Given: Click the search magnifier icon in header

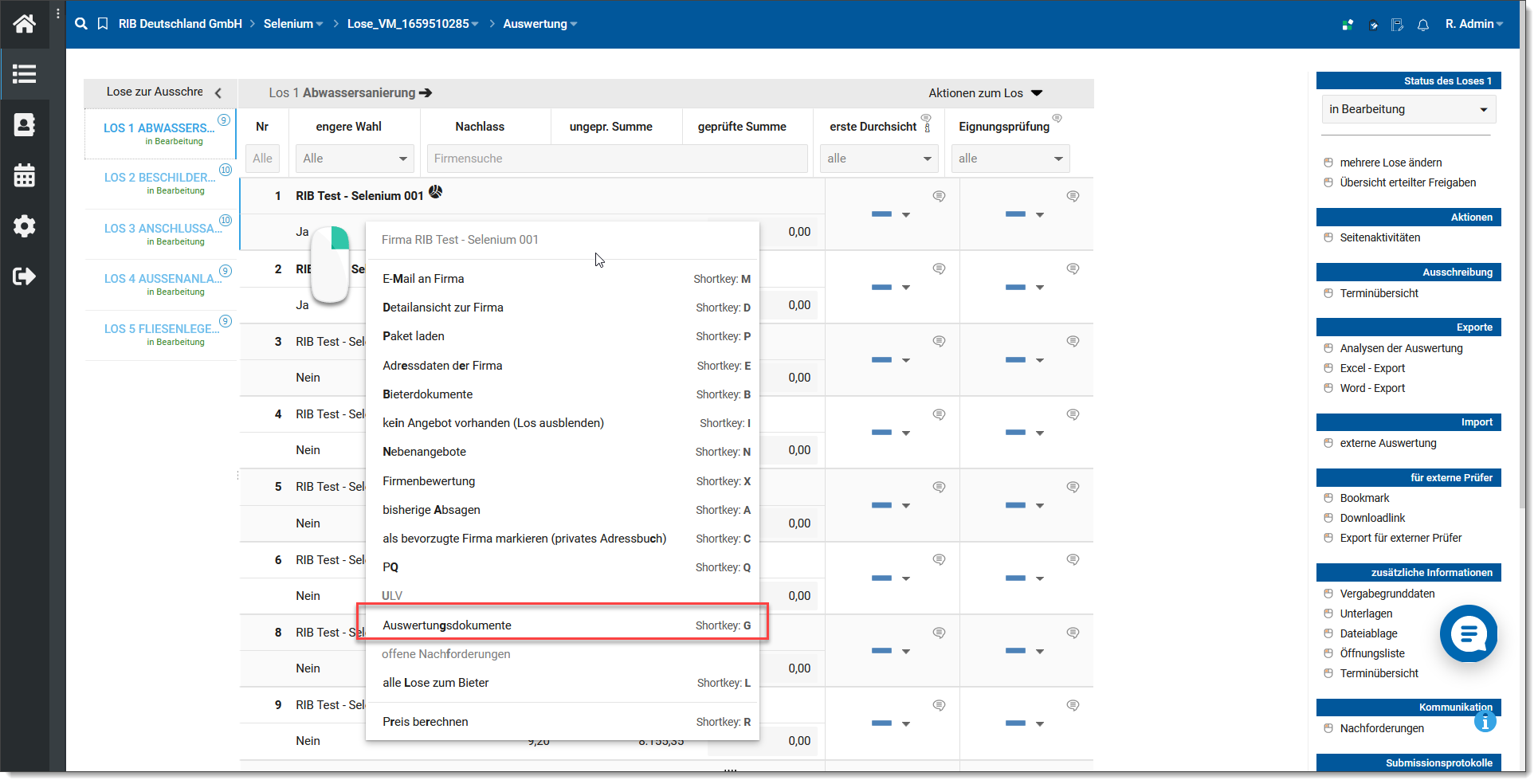Looking at the screenshot, I should pyautogui.click(x=80, y=24).
